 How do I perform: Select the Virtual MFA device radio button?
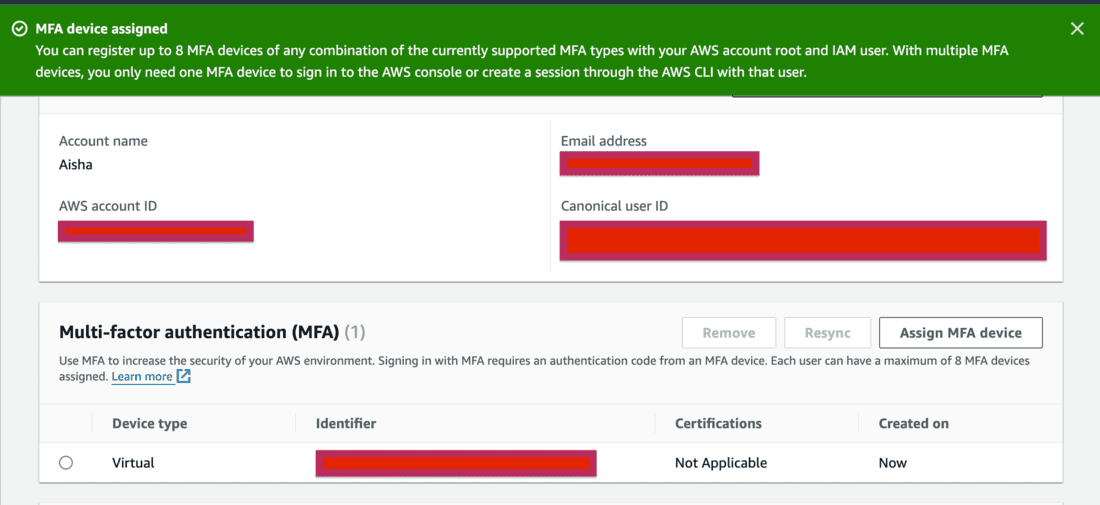click(x=66, y=463)
